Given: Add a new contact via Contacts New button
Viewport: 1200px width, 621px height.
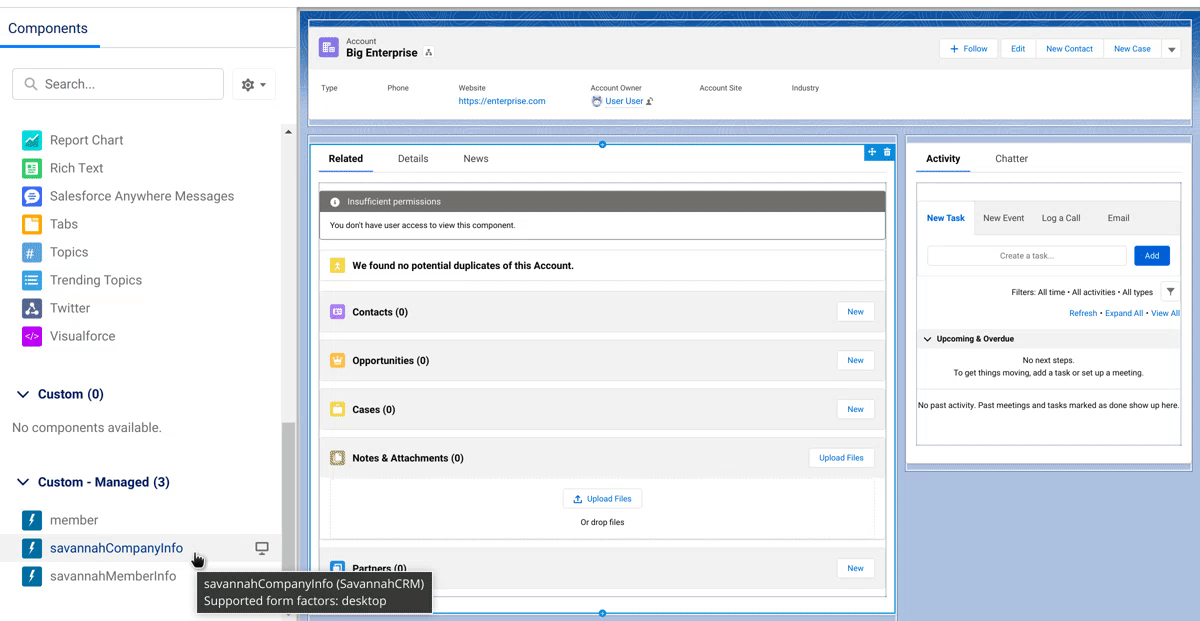Looking at the screenshot, I should 856,312.
